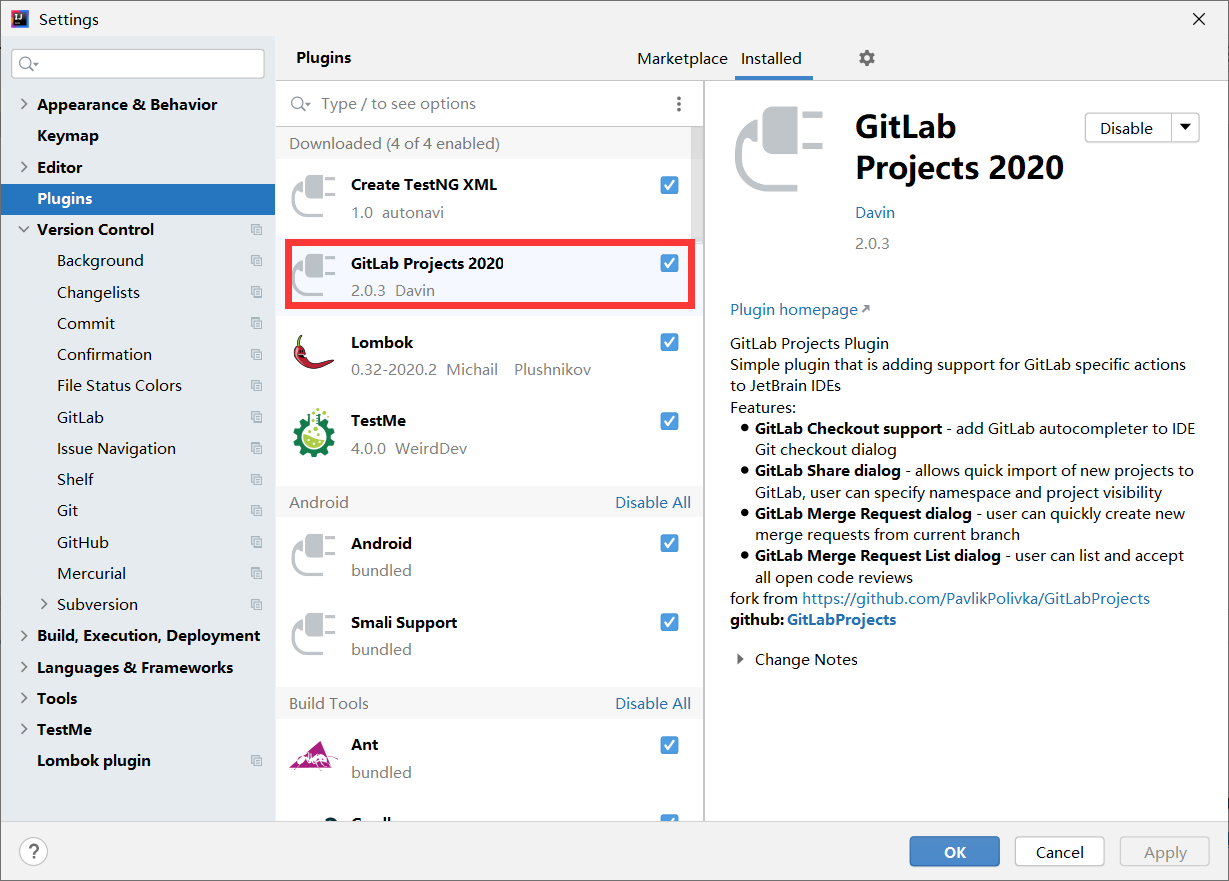Toggle the Smali Support checkbox
Image resolution: width=1229 pixels, height=881 pixels.
[670, 622]
